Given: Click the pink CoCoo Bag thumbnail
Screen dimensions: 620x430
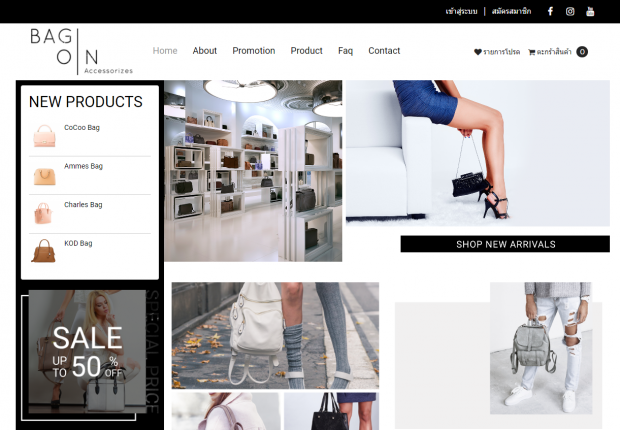Looking at the screenshot, I should click(x=44, y=136).
